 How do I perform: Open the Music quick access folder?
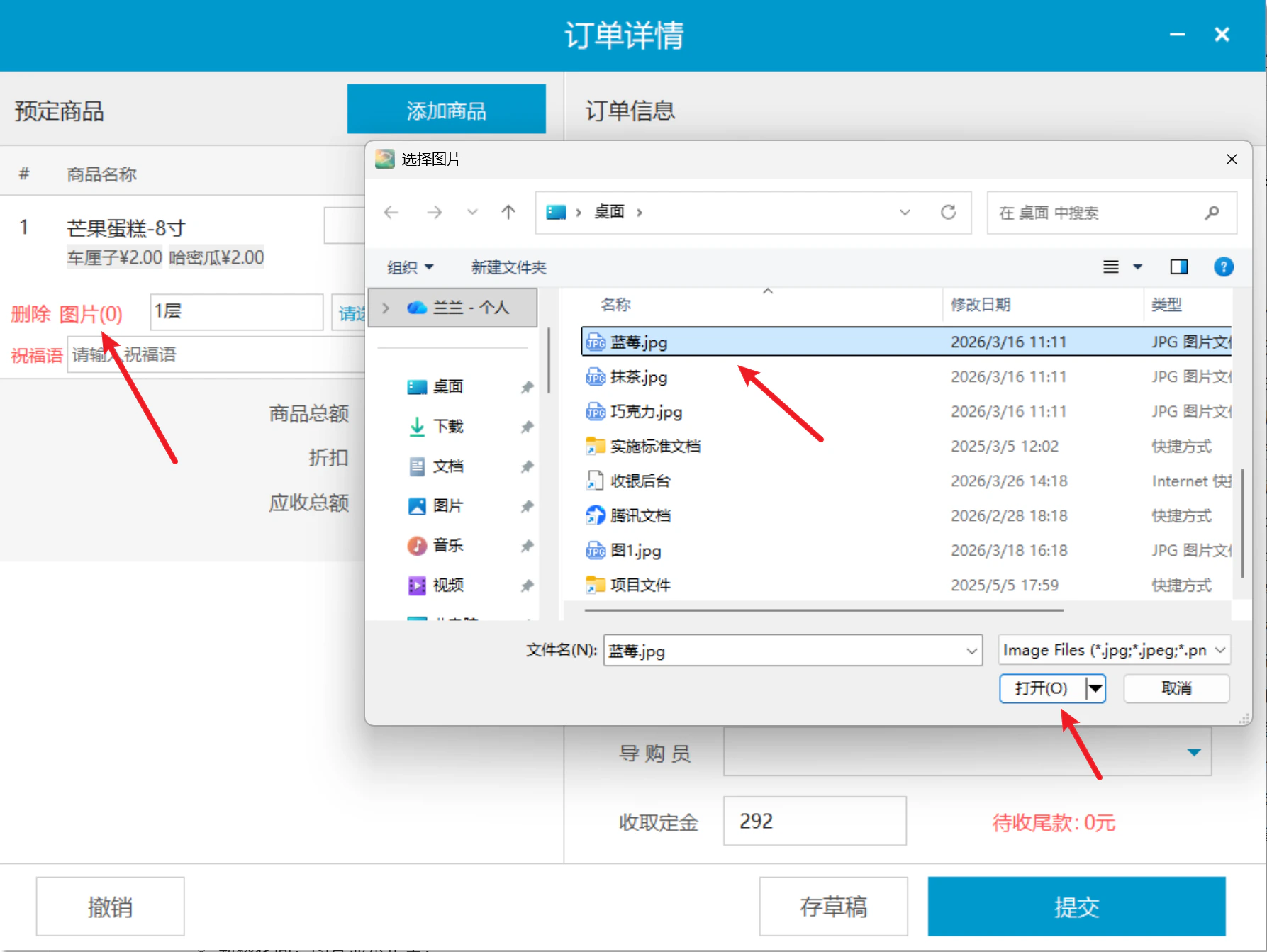tap(448, 545)
